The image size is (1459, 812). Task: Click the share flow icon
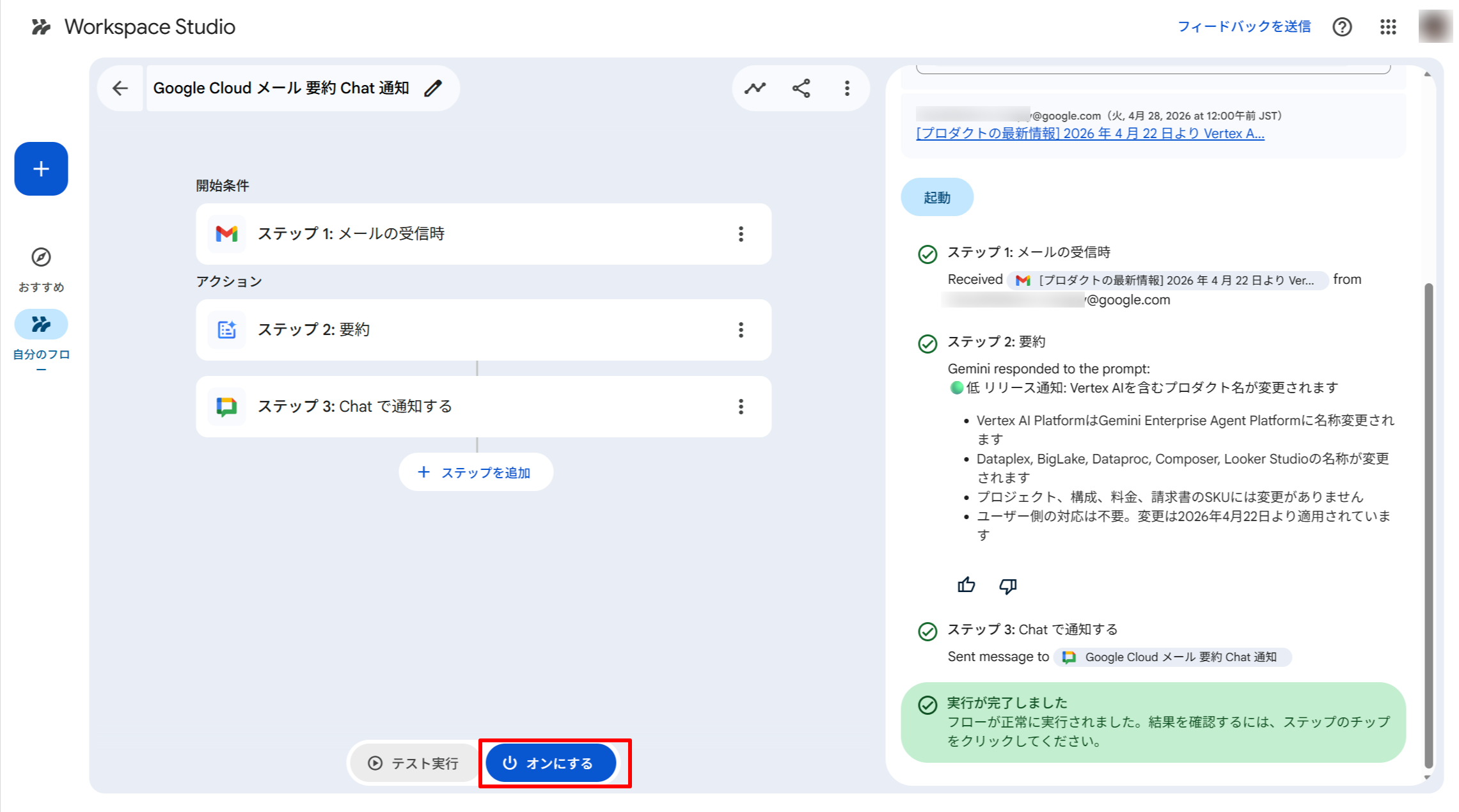[x=801, y=88]
